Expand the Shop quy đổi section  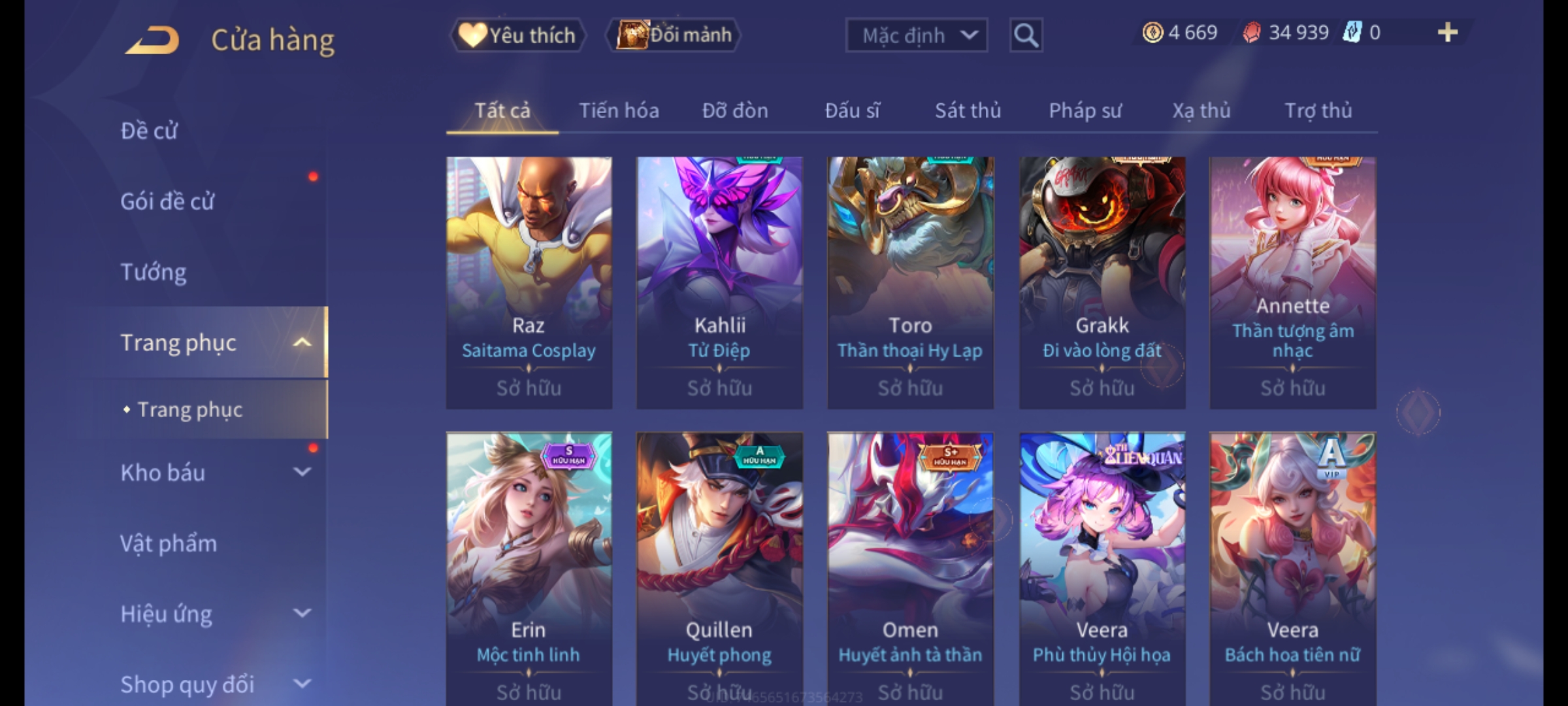[x=302, y=684]
